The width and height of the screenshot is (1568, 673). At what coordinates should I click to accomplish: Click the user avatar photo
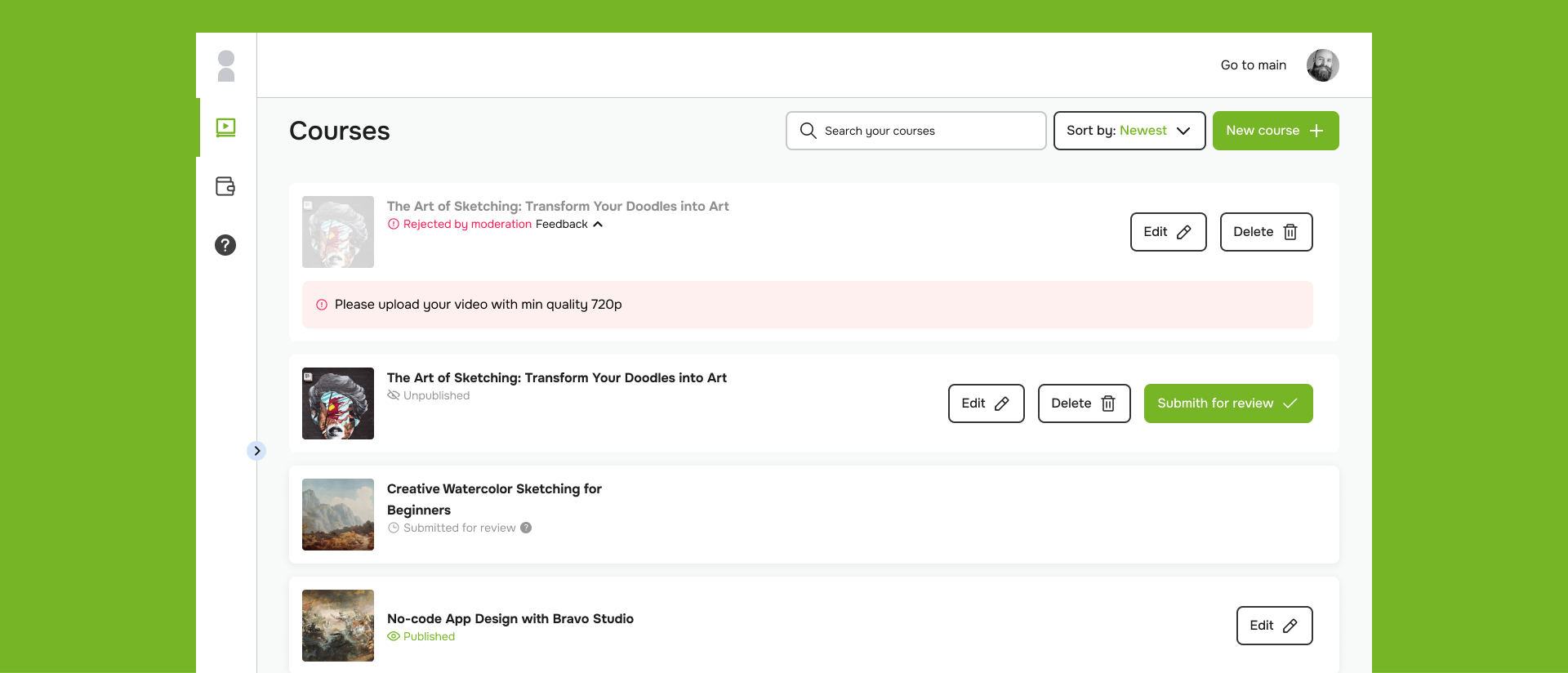(x=1322, y=65)
